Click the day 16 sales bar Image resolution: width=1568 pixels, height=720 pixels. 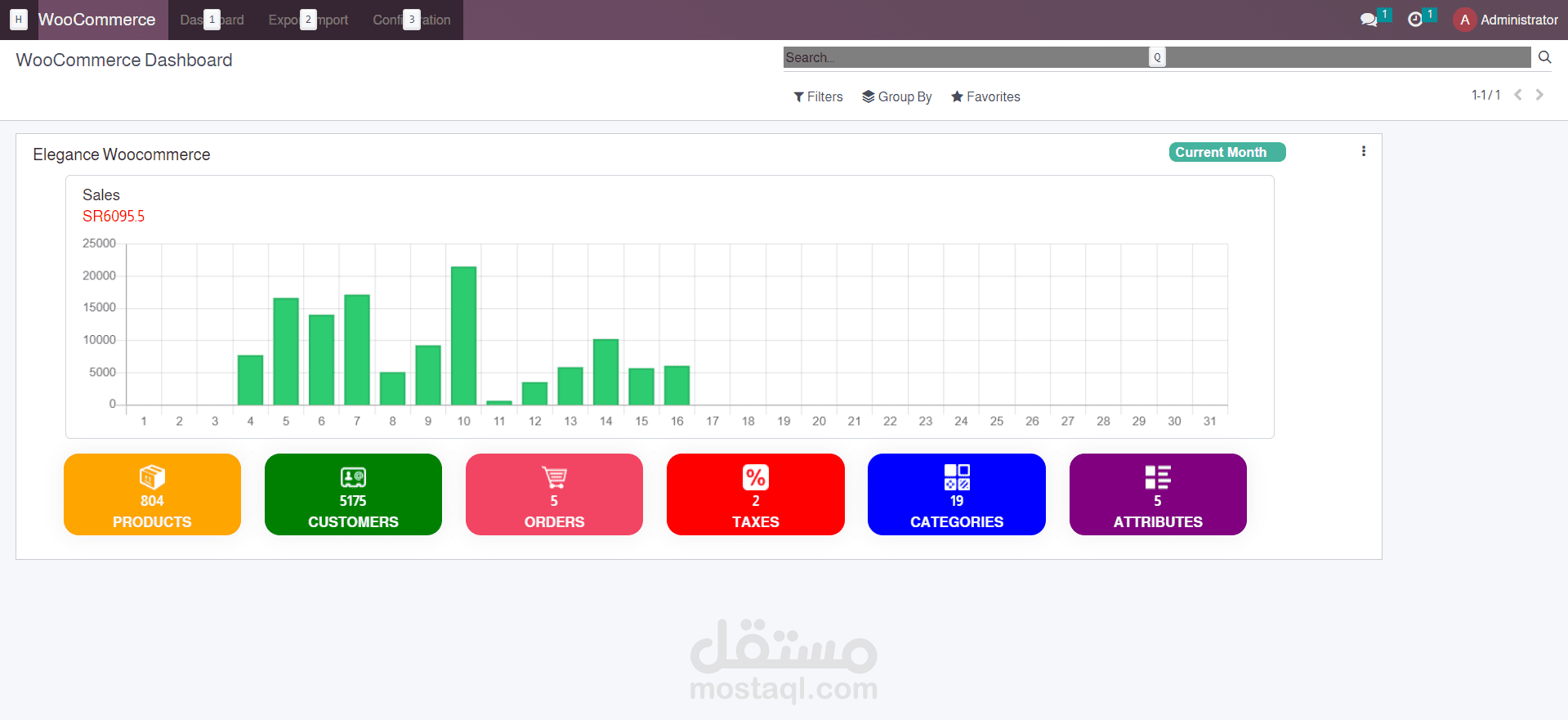[677, 386]
